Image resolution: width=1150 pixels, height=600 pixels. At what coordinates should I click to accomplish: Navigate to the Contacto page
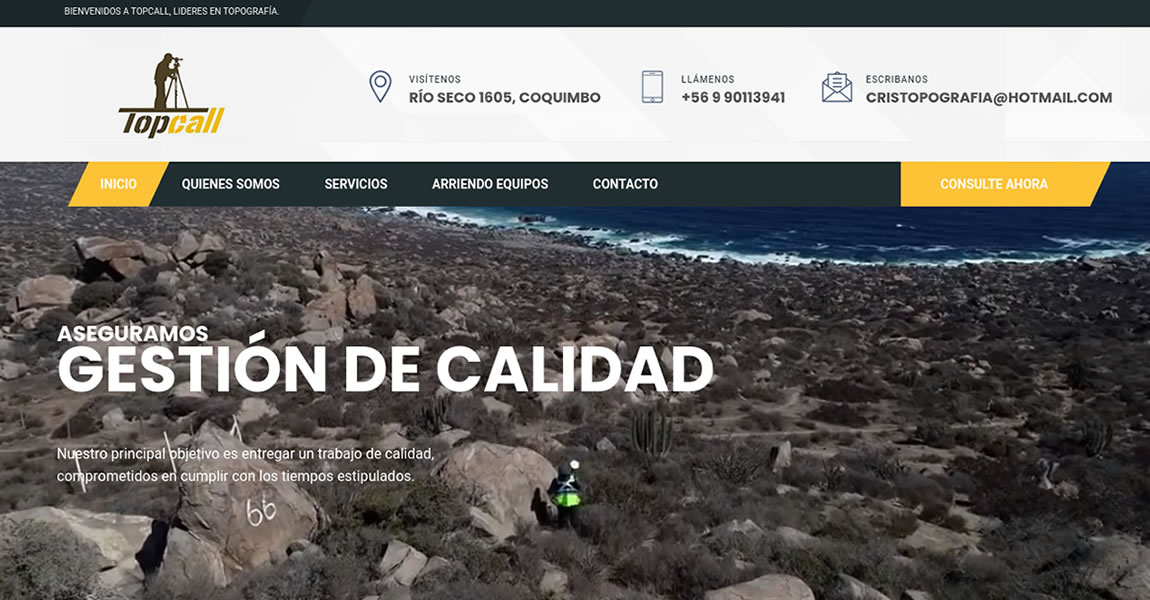[x=625, y=184]
